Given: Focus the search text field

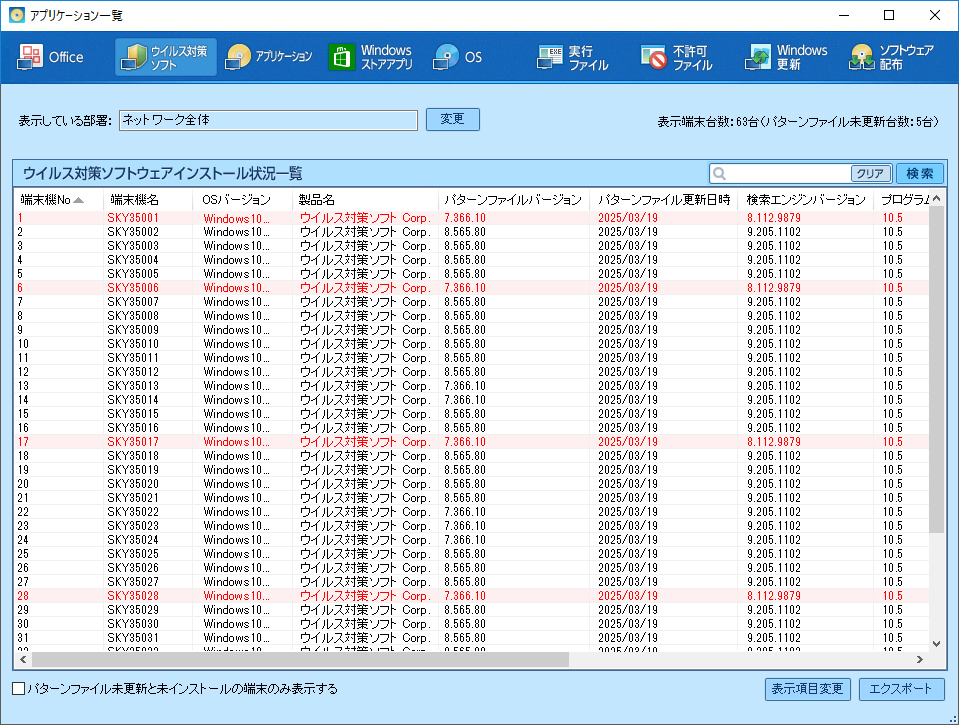Looking at the screenshot, I should click(x=788, y=174).
